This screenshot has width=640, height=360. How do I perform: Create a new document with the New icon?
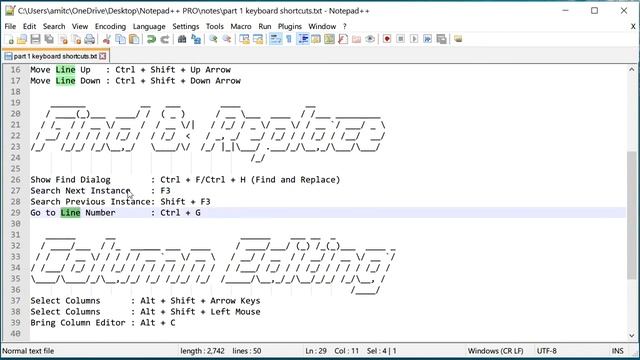(x=10, y=39)
